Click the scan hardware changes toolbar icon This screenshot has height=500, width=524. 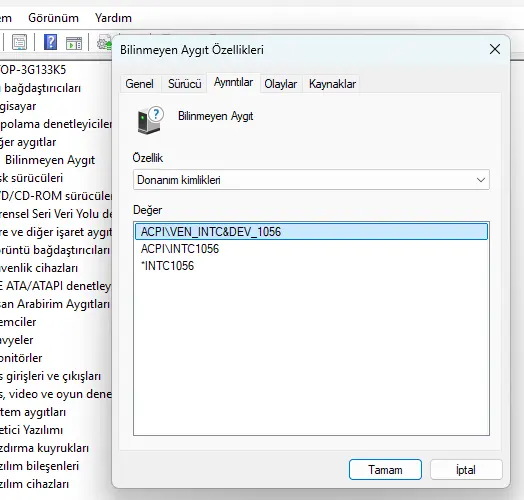pos(104,43)
